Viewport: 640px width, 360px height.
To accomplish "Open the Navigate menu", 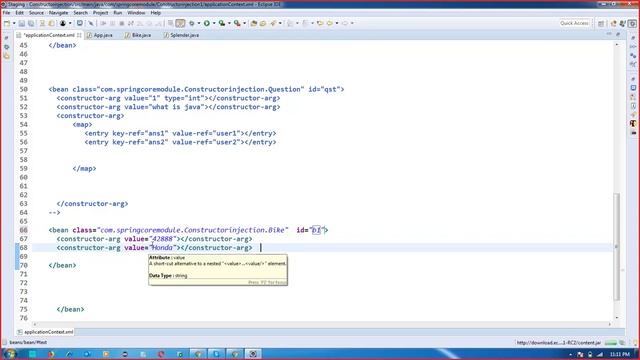I will coord(58,13).
